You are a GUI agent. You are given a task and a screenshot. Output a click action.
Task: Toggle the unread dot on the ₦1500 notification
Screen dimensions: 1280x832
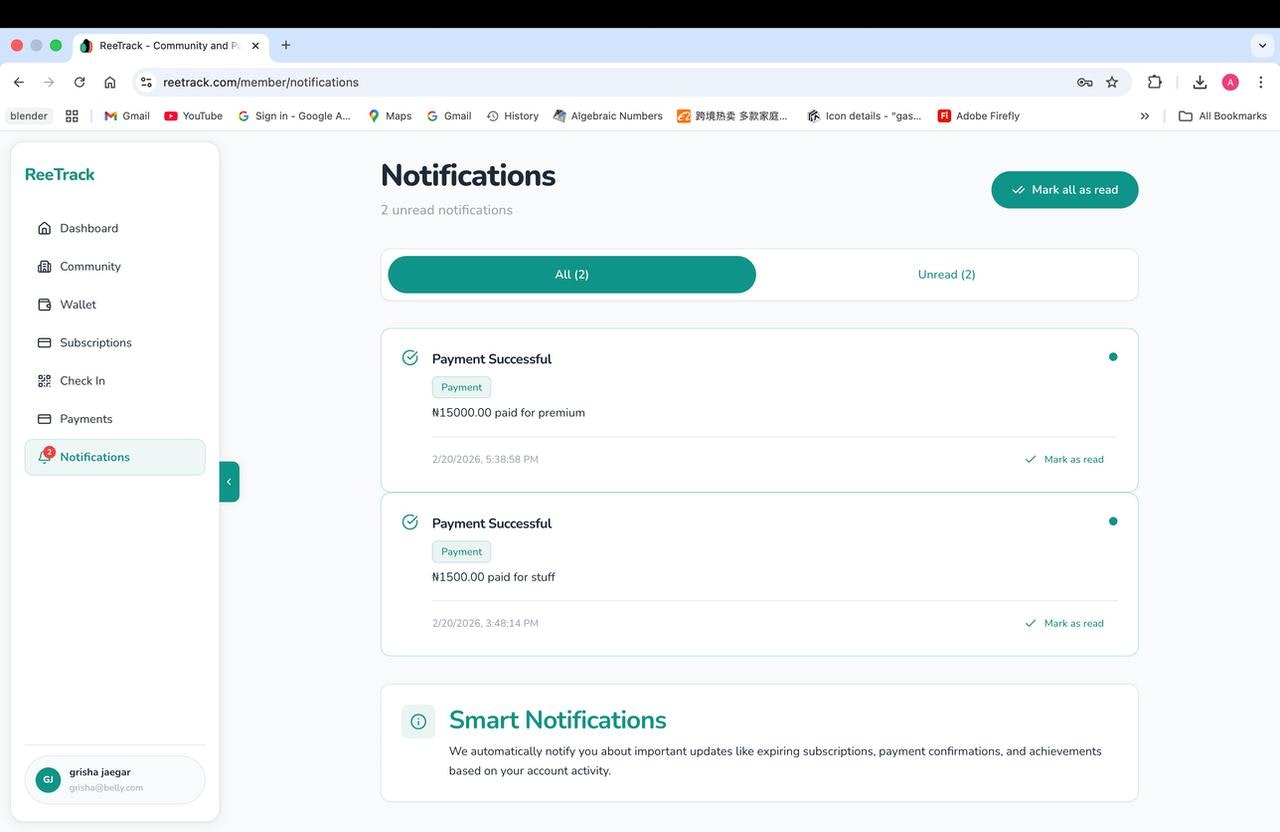[1113, 521]
